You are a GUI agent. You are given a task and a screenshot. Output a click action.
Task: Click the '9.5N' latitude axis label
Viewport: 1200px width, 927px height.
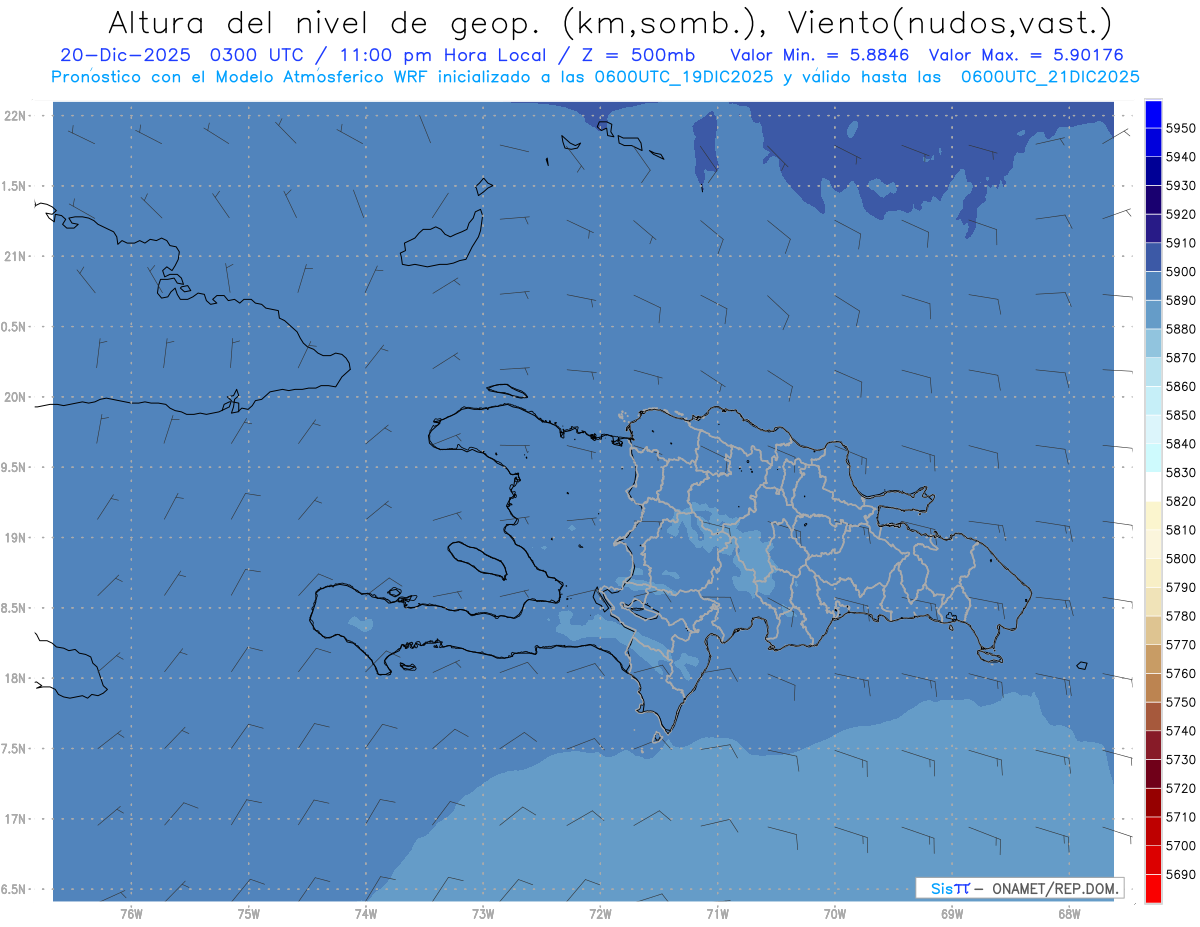(x=15, y=467)
